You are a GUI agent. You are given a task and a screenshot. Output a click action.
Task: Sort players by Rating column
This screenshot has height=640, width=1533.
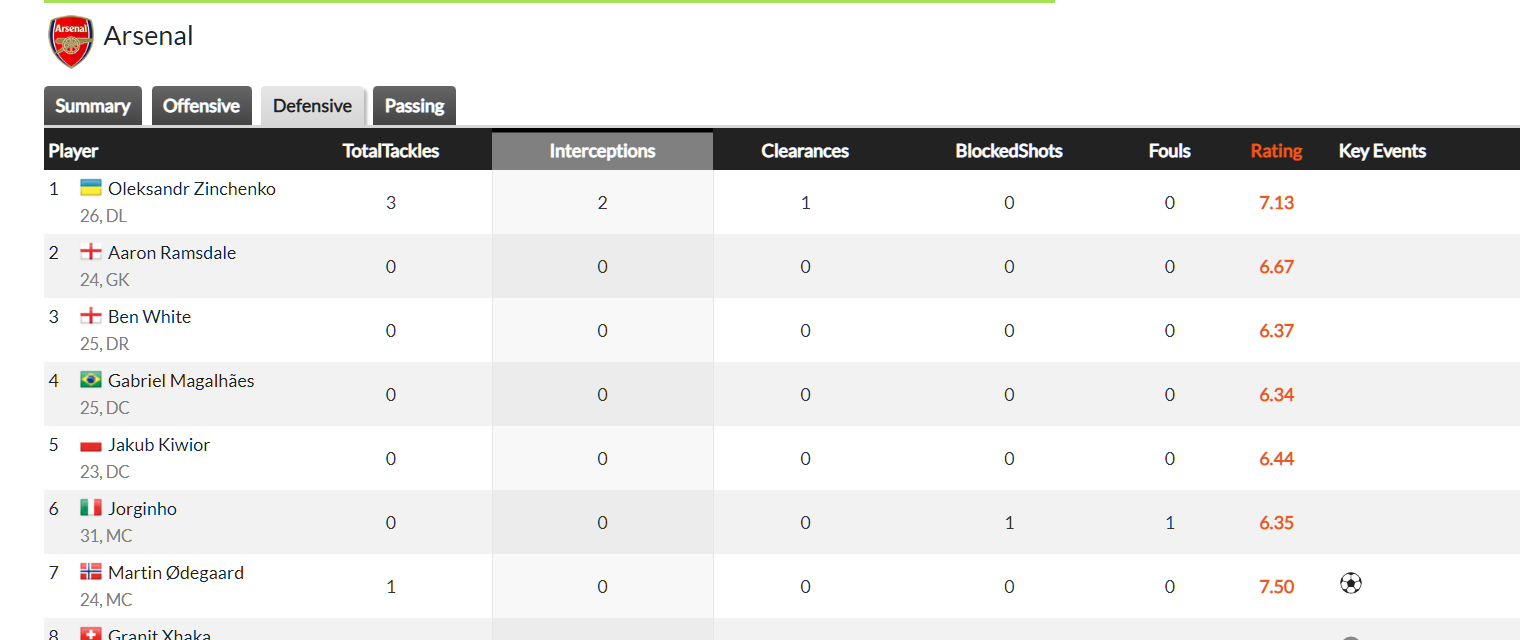pyautogui.click(x=1276, y=151)
